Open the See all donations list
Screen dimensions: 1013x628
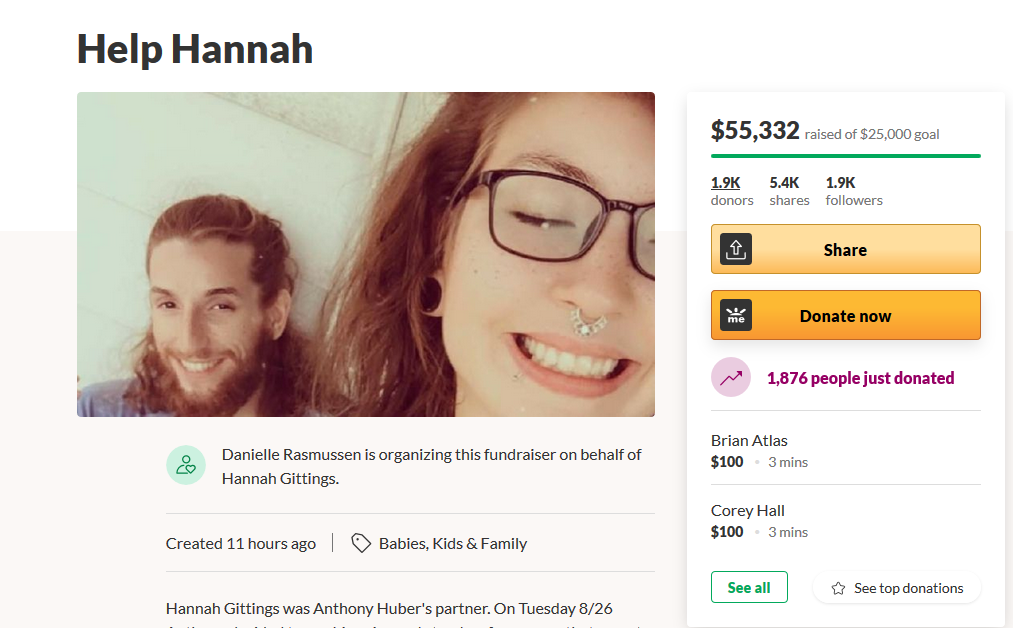pyautogui.click(x=749, y=587)
